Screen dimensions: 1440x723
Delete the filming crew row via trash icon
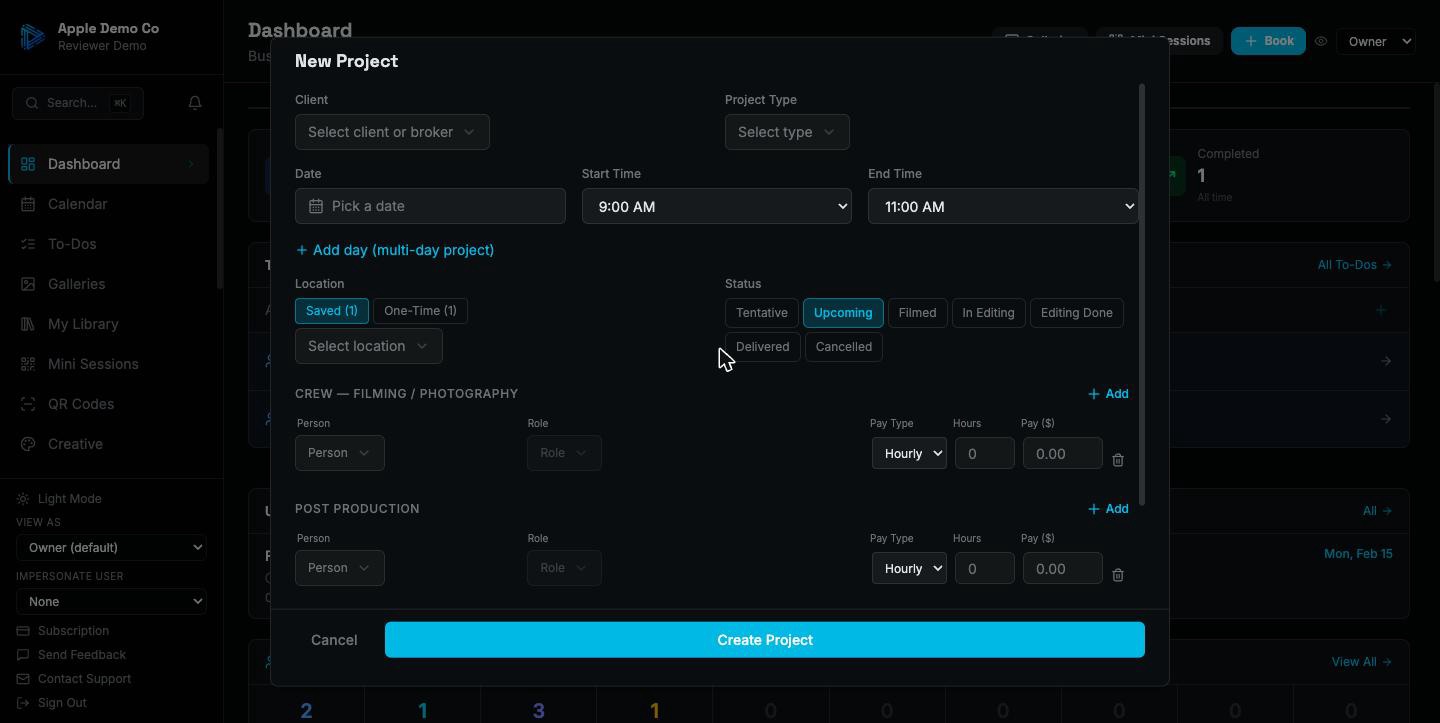click(1118, 460)
